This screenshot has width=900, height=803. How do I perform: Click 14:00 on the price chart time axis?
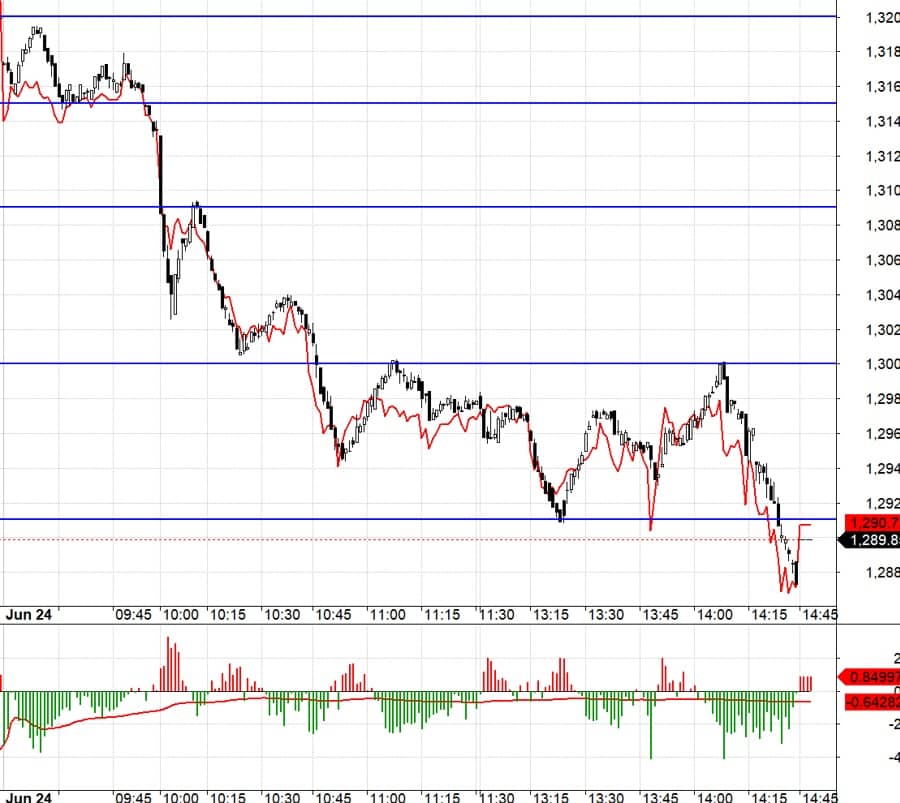(715, 615)
